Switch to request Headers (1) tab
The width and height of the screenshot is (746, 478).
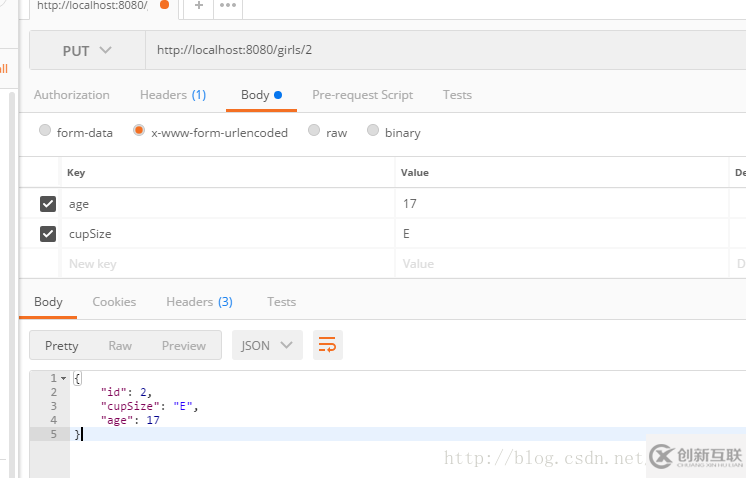pyautogui.click(x=173, y=95)
